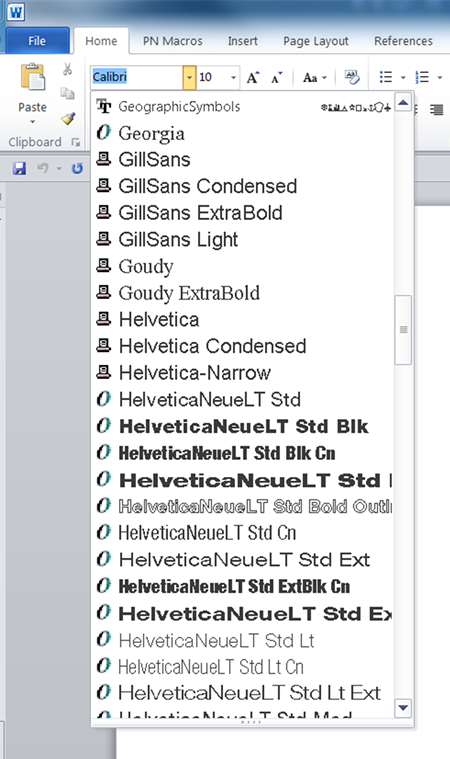Select the Helvetica Condensed font entry
450x759 pixels.
[212, 346]
